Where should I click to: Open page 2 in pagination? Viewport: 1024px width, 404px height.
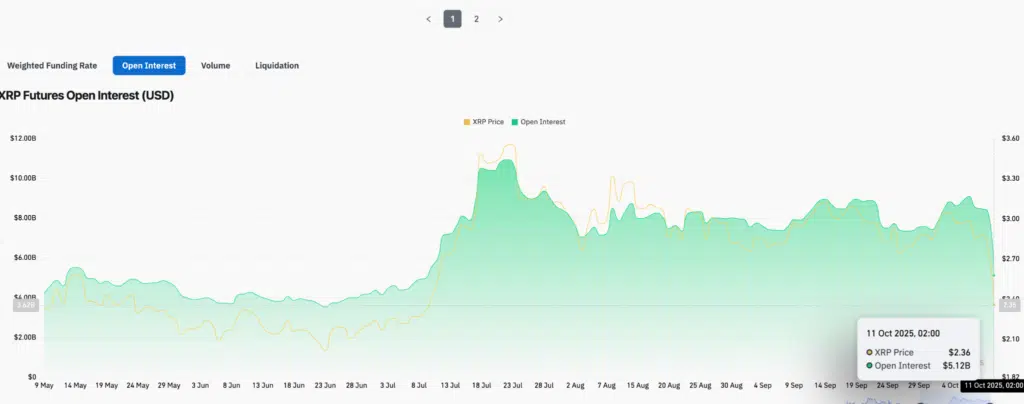pos(476,19)
